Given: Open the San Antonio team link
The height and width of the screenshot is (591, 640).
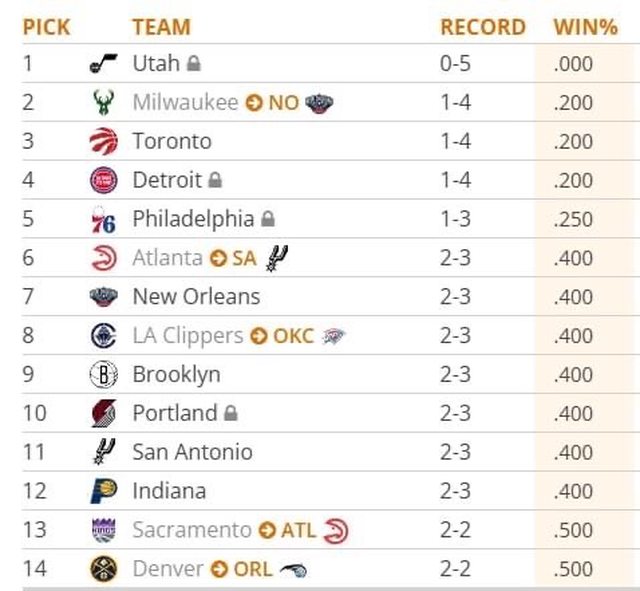Looking at the screenshot, I should click(192, 452).
